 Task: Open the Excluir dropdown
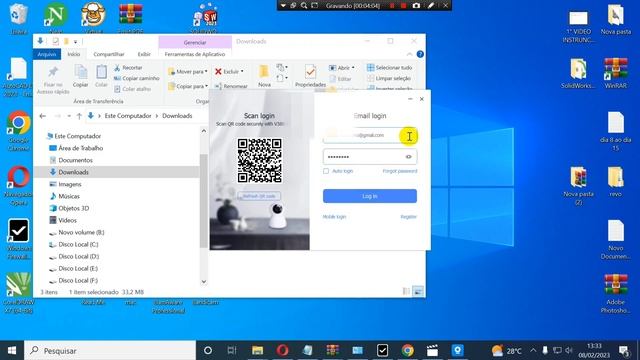click(229, 71)
